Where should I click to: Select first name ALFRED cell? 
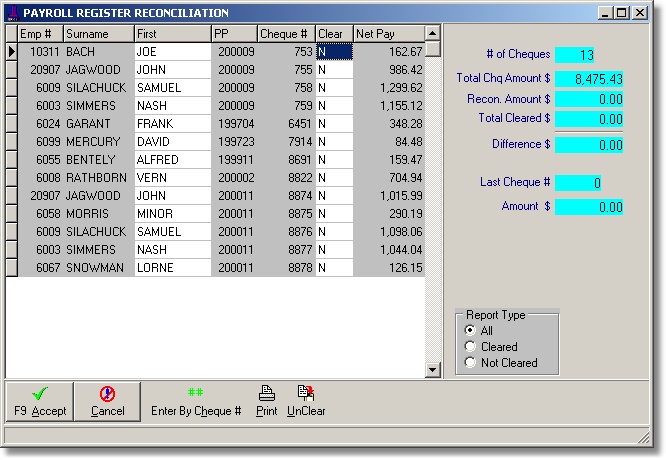(172, 160)
